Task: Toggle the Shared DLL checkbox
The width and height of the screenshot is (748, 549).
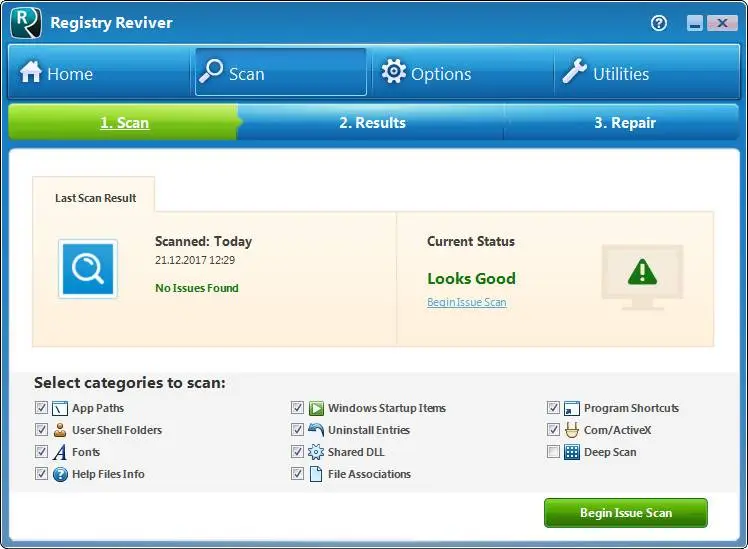Action: 297,452
